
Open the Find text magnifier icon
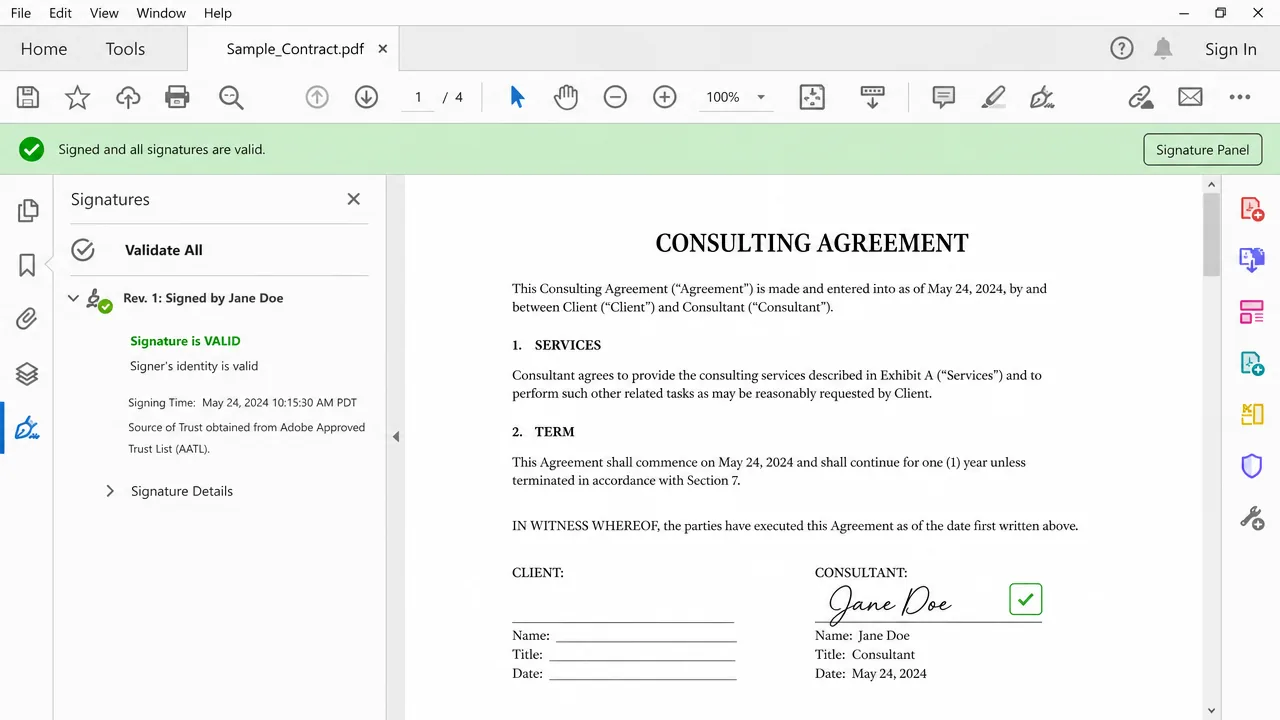click(231, 97)
